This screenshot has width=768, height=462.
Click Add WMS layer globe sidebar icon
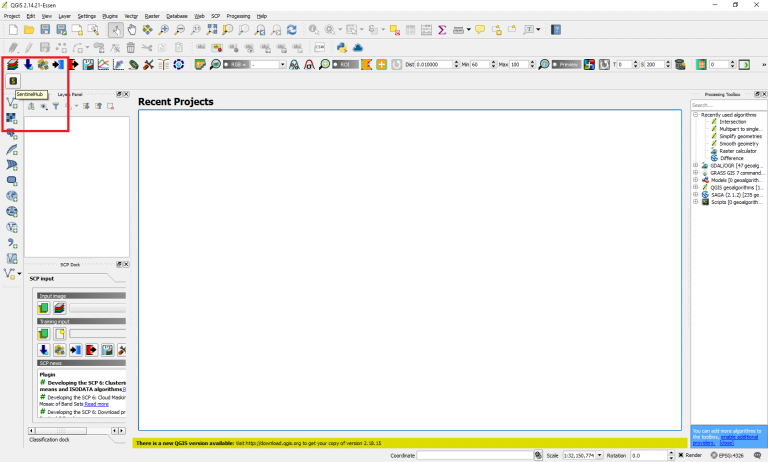[12, 196]
